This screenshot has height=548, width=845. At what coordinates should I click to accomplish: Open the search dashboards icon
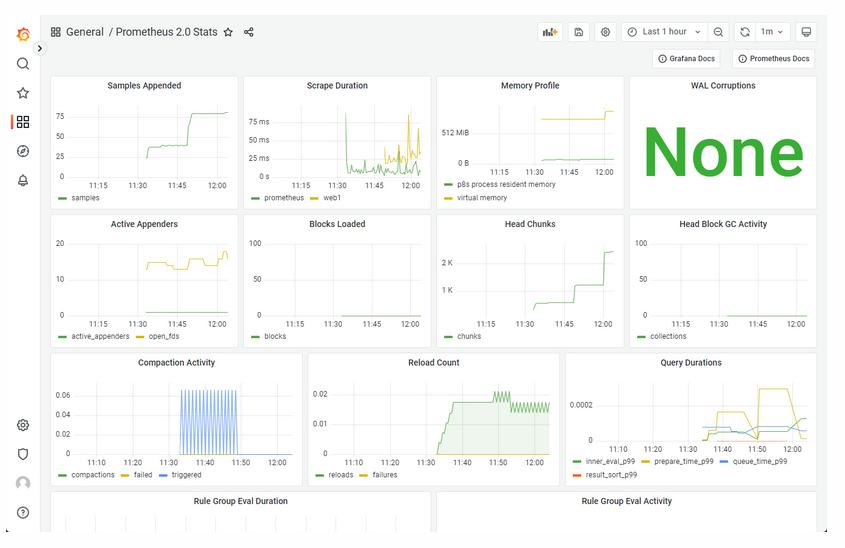[x=23, y=64]
